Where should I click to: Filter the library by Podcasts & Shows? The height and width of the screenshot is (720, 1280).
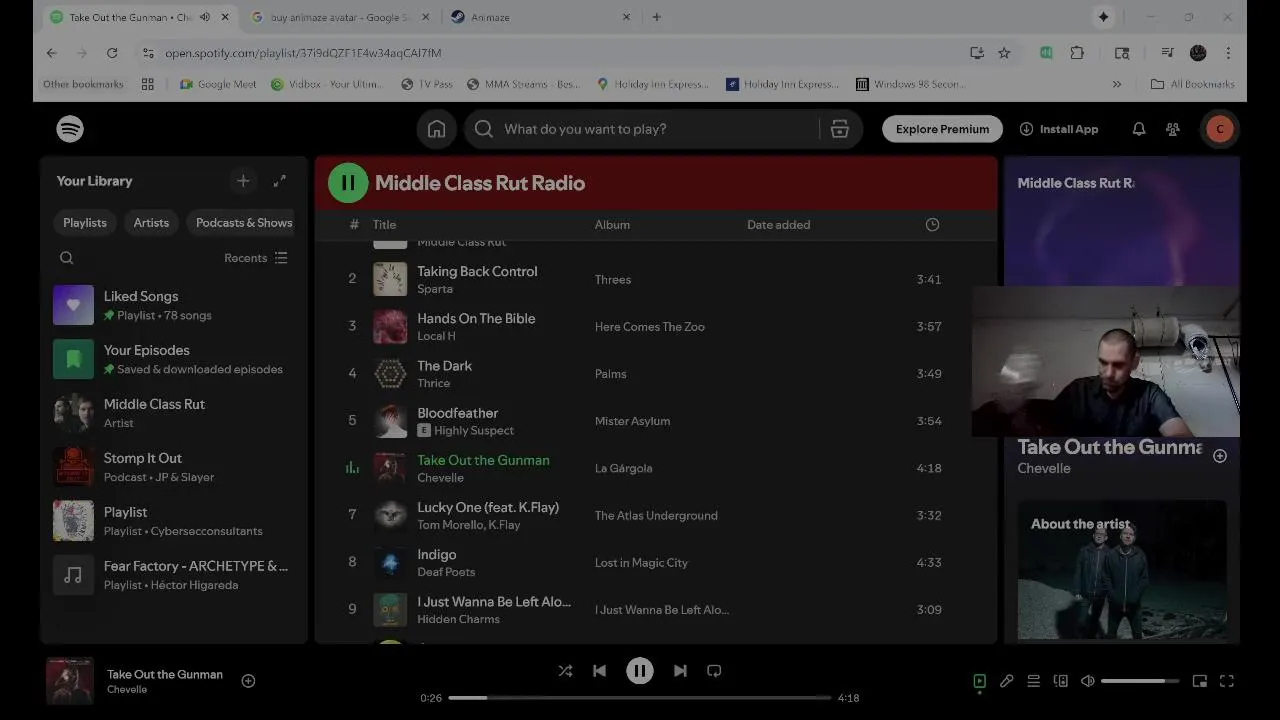pyautogui.click(x=244, y=223)
